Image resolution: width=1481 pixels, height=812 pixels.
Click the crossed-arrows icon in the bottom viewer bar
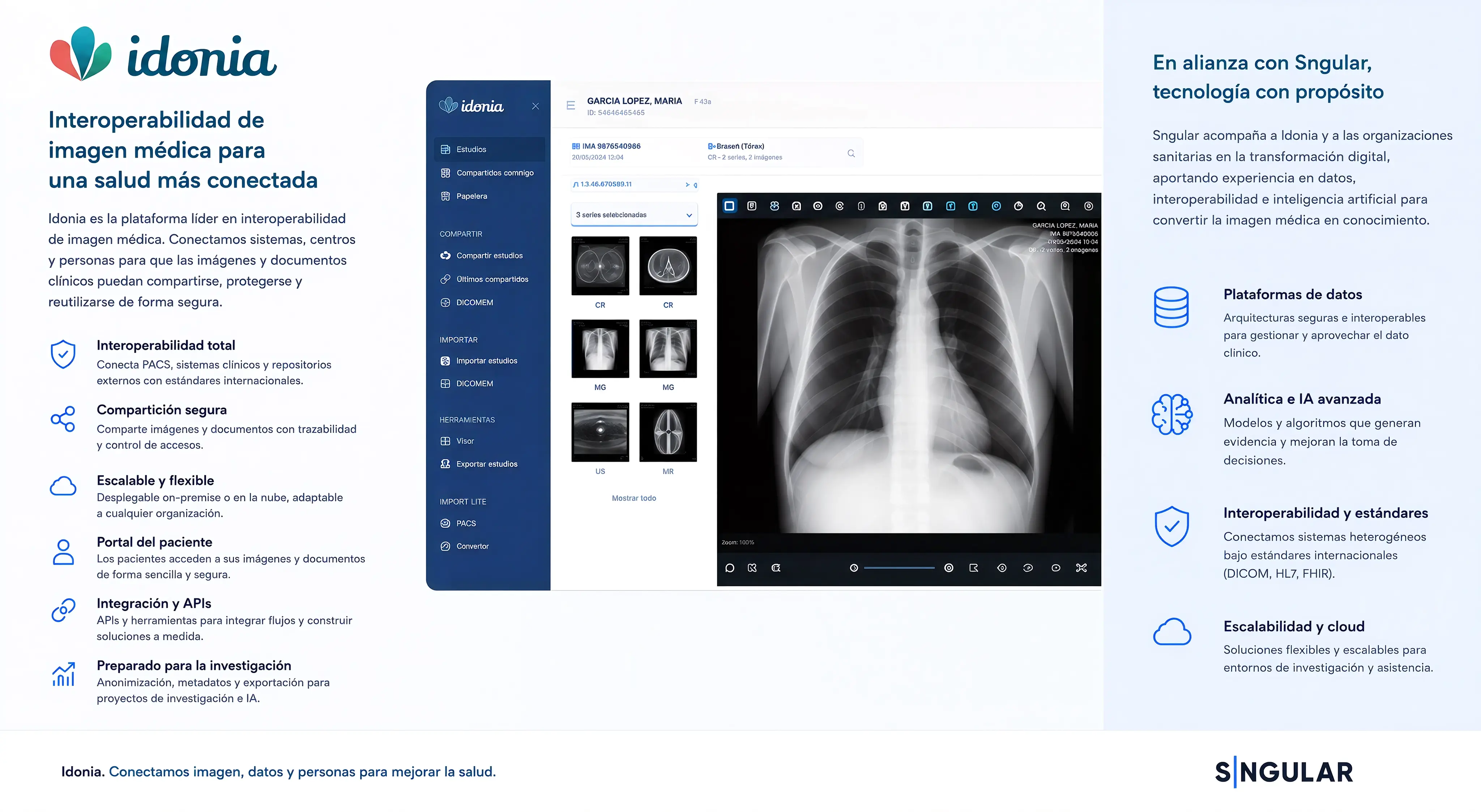coord(1081,568)
